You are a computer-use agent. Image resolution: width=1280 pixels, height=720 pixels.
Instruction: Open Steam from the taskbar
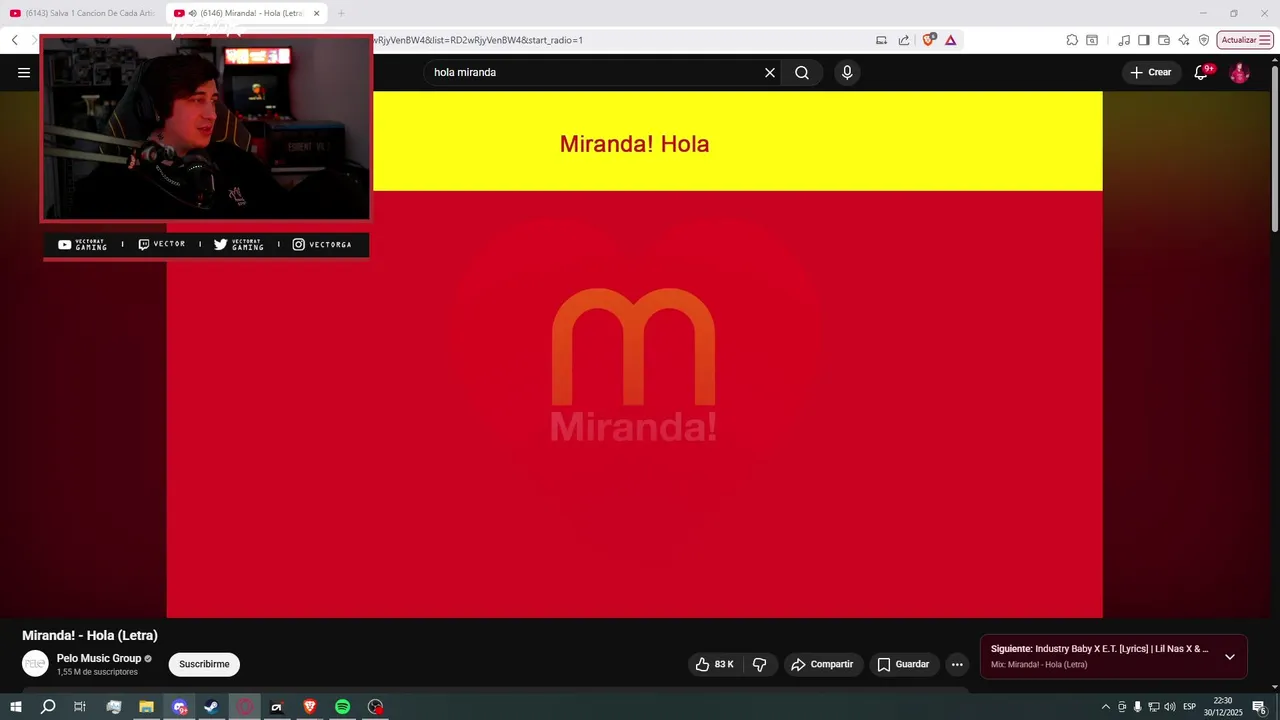211,707
